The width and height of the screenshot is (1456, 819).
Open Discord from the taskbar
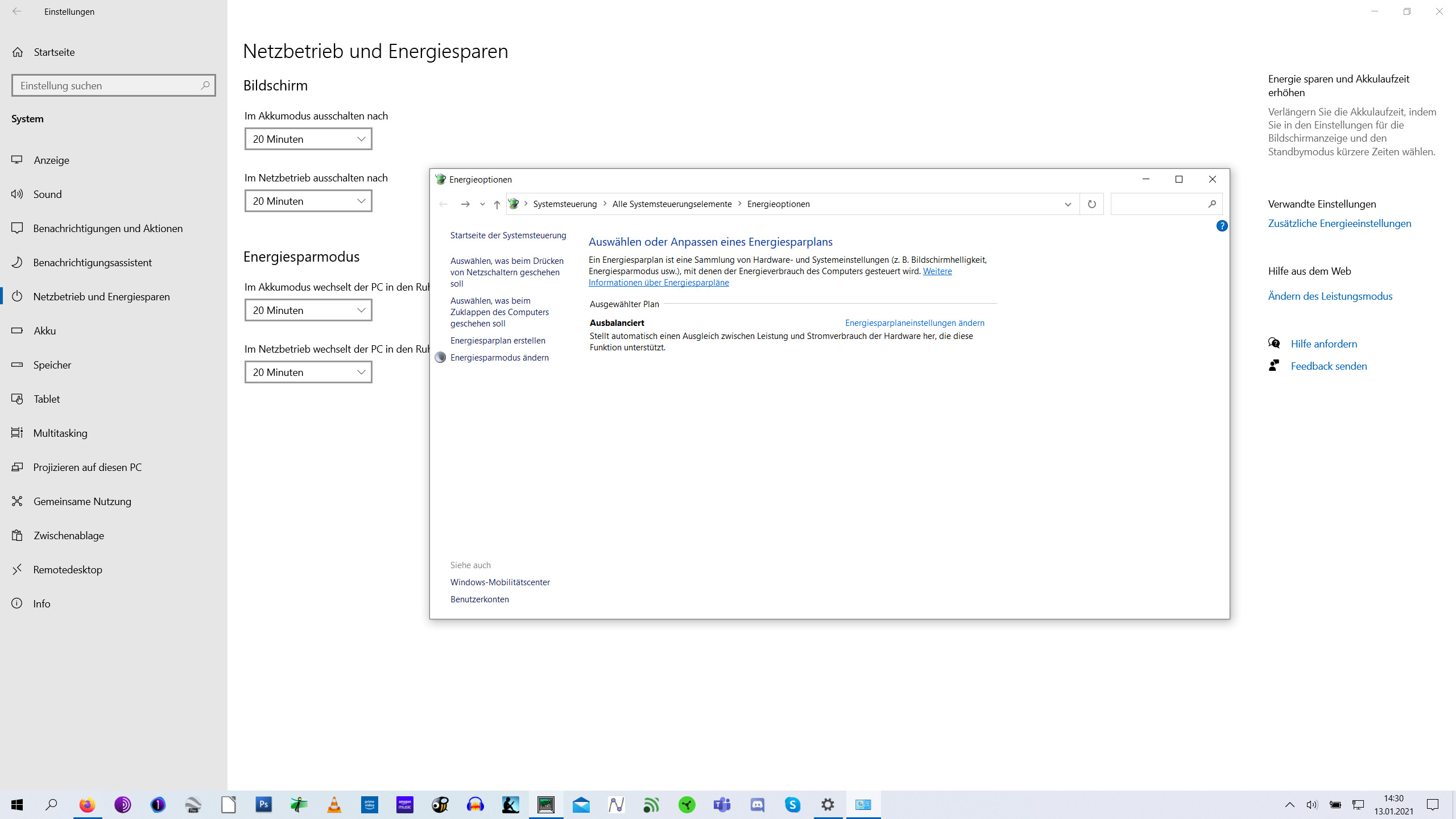pos(758,805)
